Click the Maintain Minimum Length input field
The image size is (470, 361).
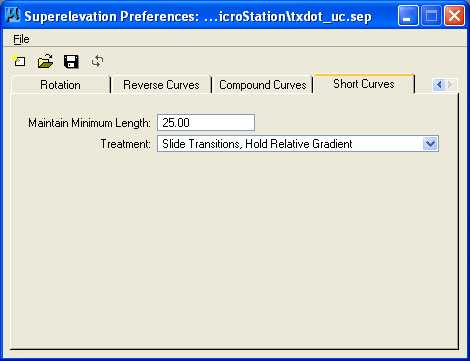tap(206, 123)
